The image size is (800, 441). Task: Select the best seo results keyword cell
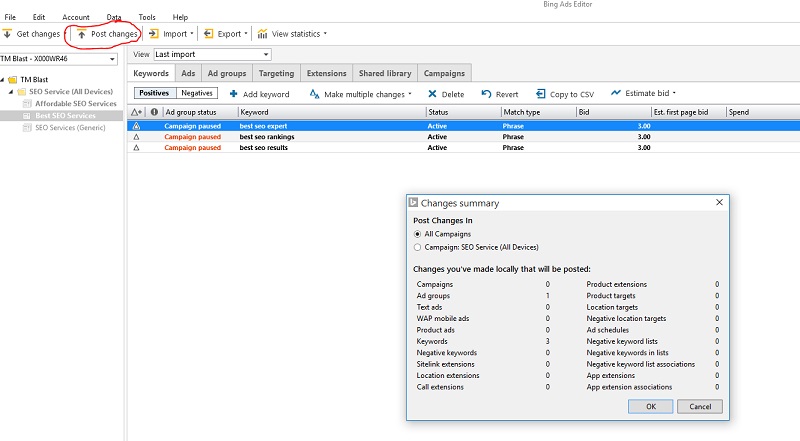(x=264, y=148)
